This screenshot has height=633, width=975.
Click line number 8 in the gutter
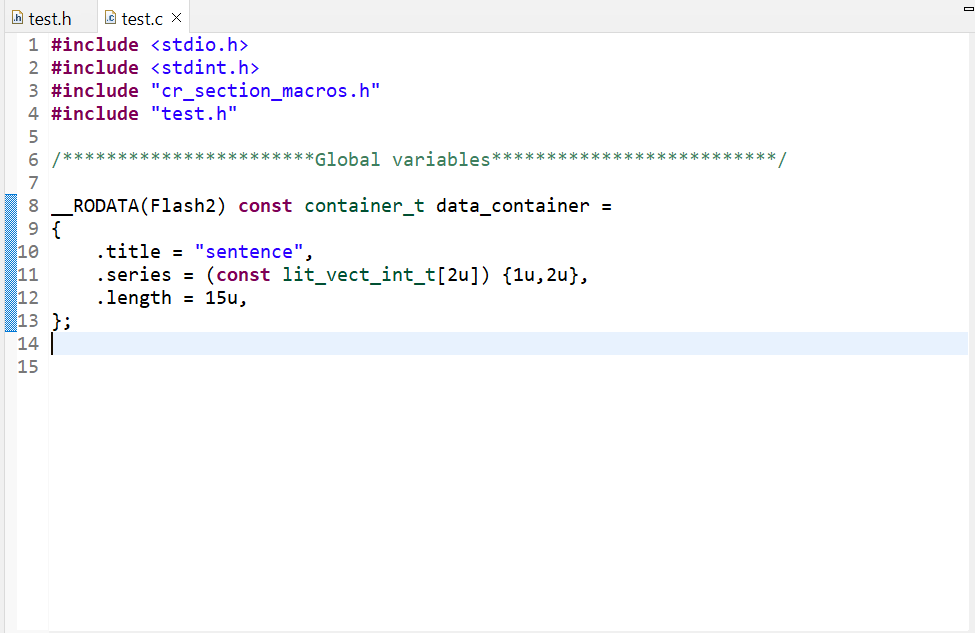tap(32, 205)
